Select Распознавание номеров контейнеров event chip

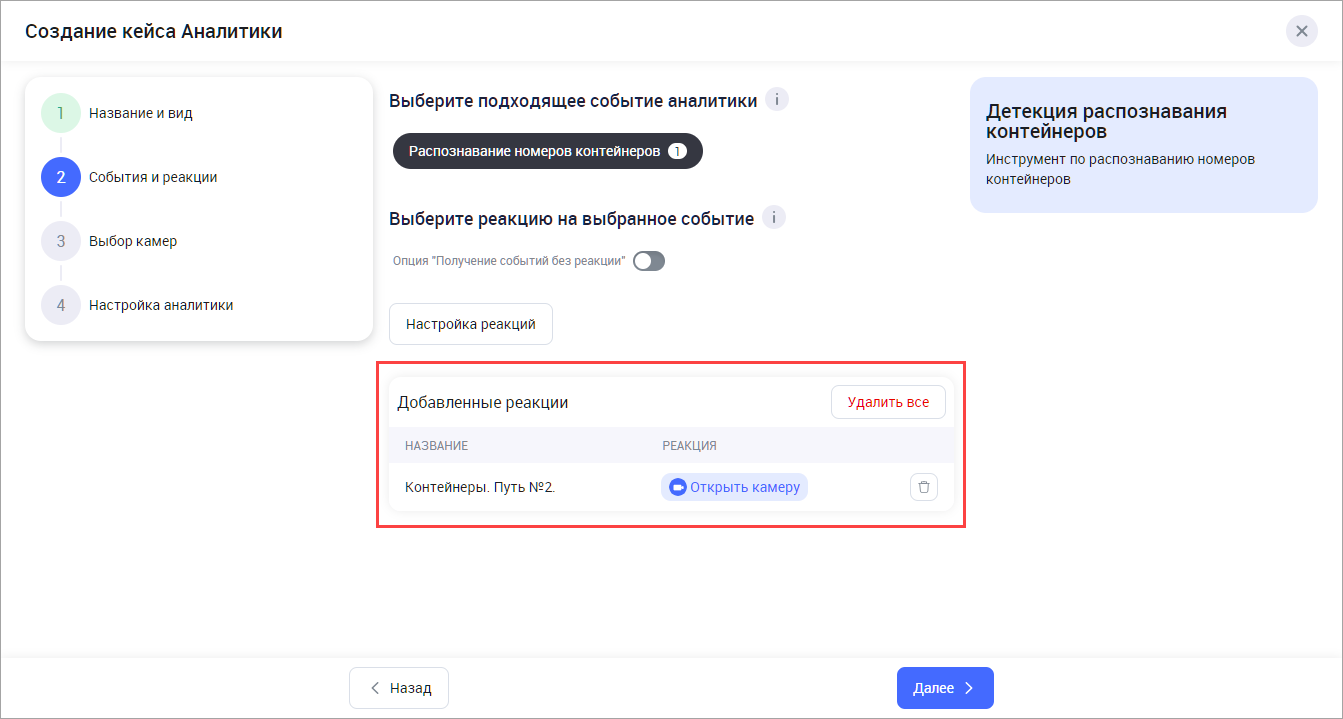535,151
